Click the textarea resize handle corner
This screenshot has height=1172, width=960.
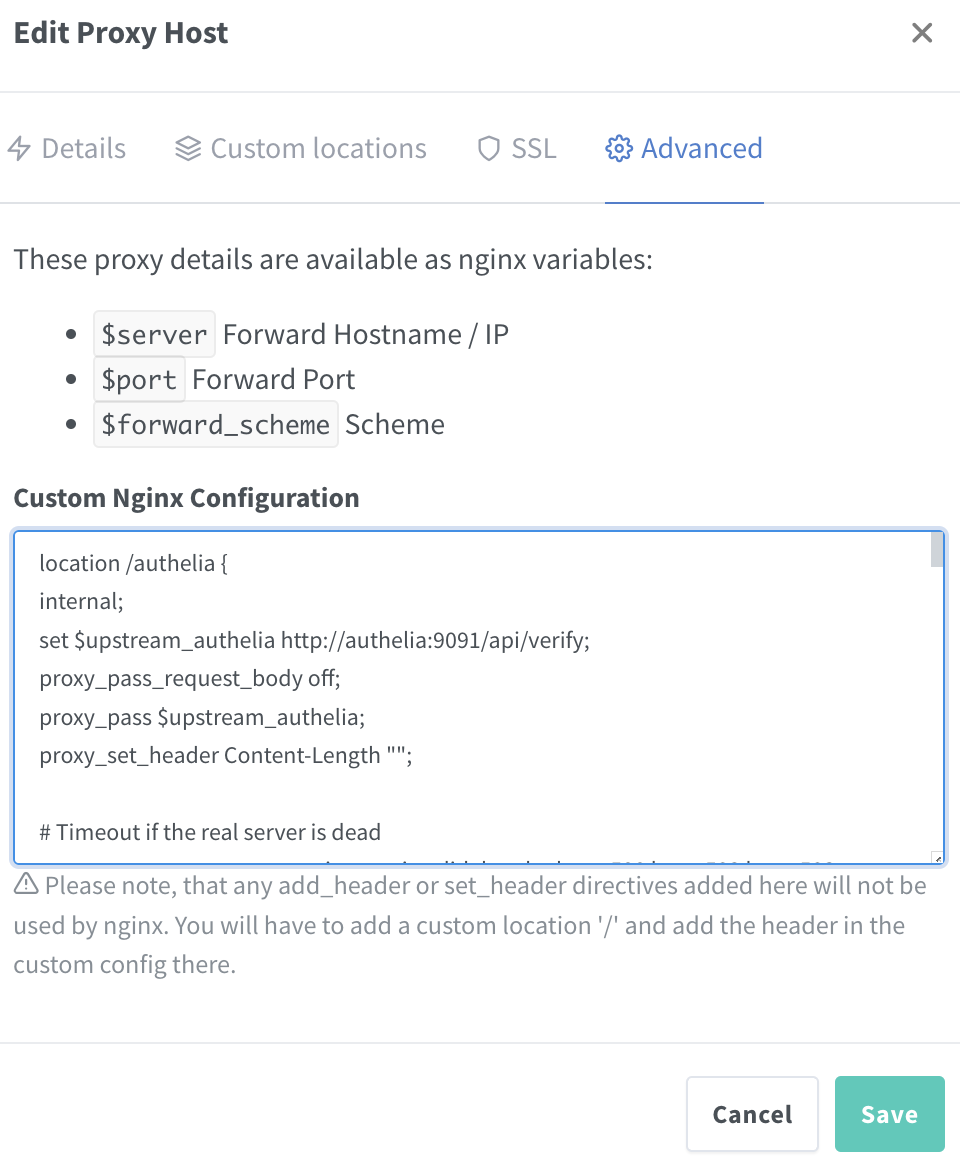click(x=937, y=858)
